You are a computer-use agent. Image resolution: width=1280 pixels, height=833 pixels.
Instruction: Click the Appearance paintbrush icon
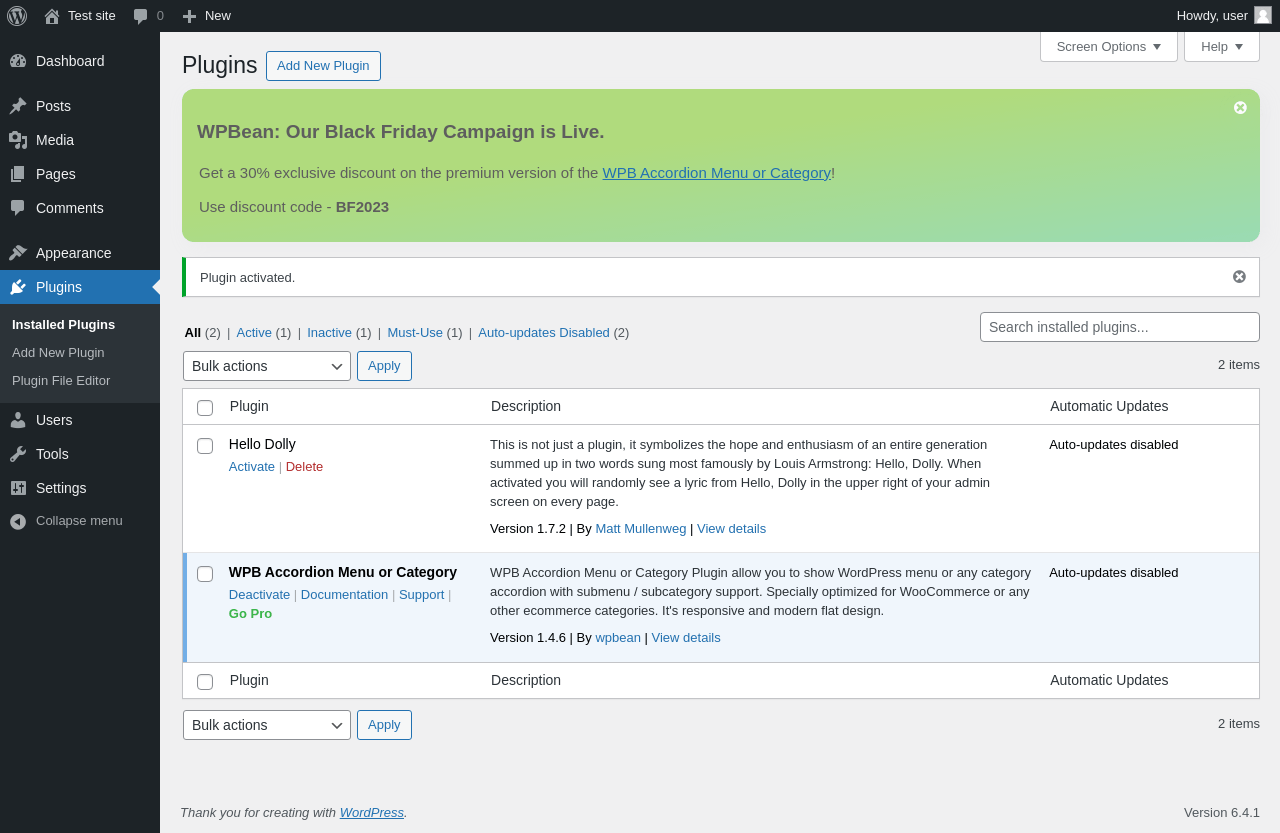click(18, 253)
